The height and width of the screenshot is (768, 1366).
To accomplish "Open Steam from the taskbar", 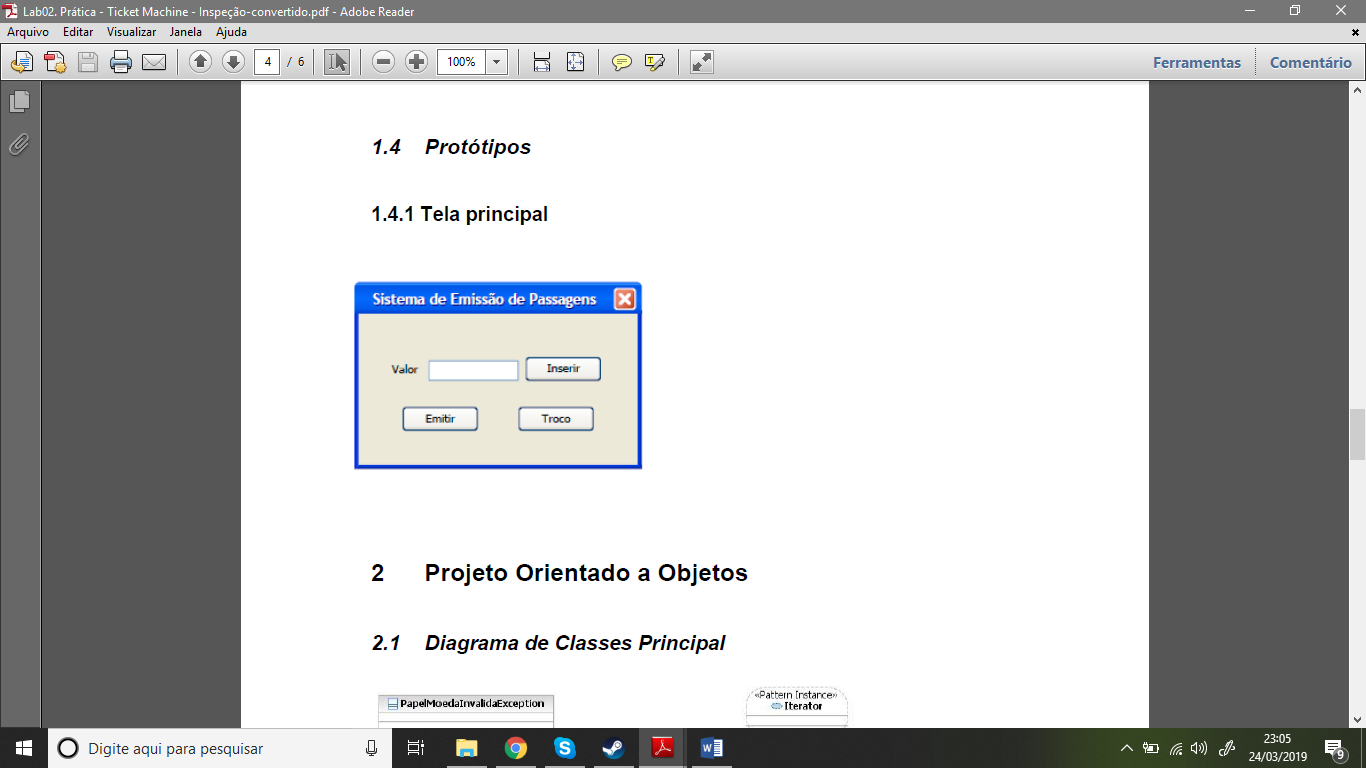I will click(613, 748).
